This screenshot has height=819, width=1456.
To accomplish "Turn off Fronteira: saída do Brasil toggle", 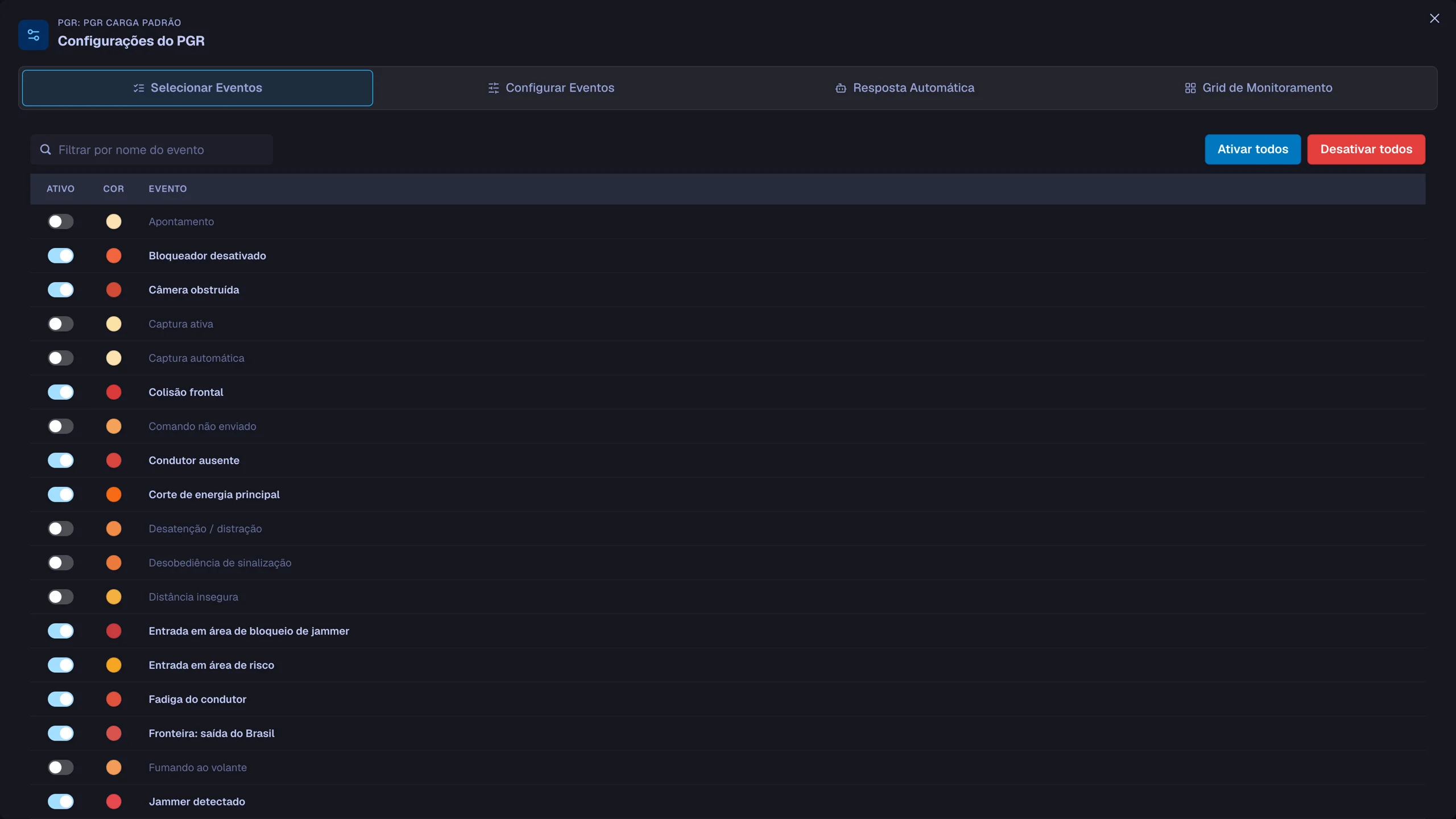I will (61, 734).
